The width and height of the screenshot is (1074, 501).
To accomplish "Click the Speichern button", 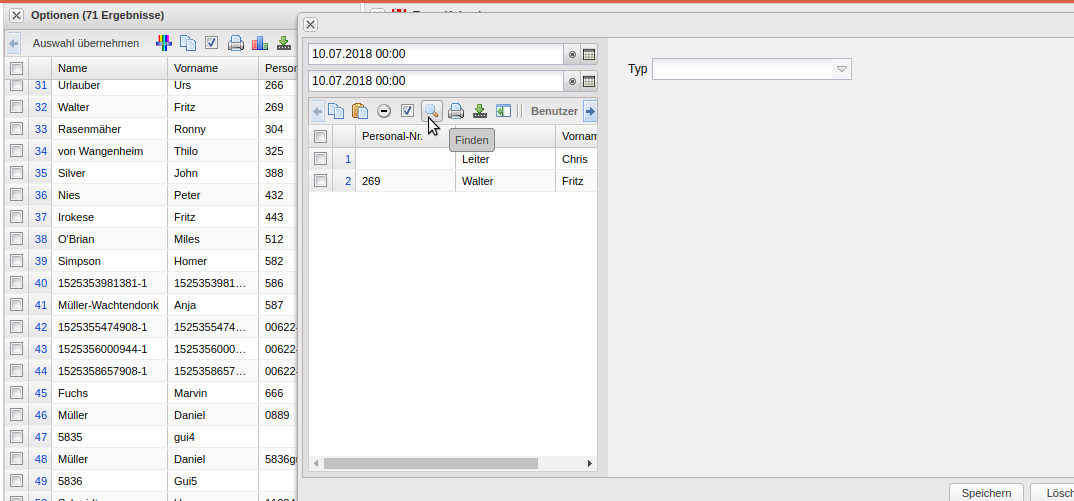I will tap(986, 493).
